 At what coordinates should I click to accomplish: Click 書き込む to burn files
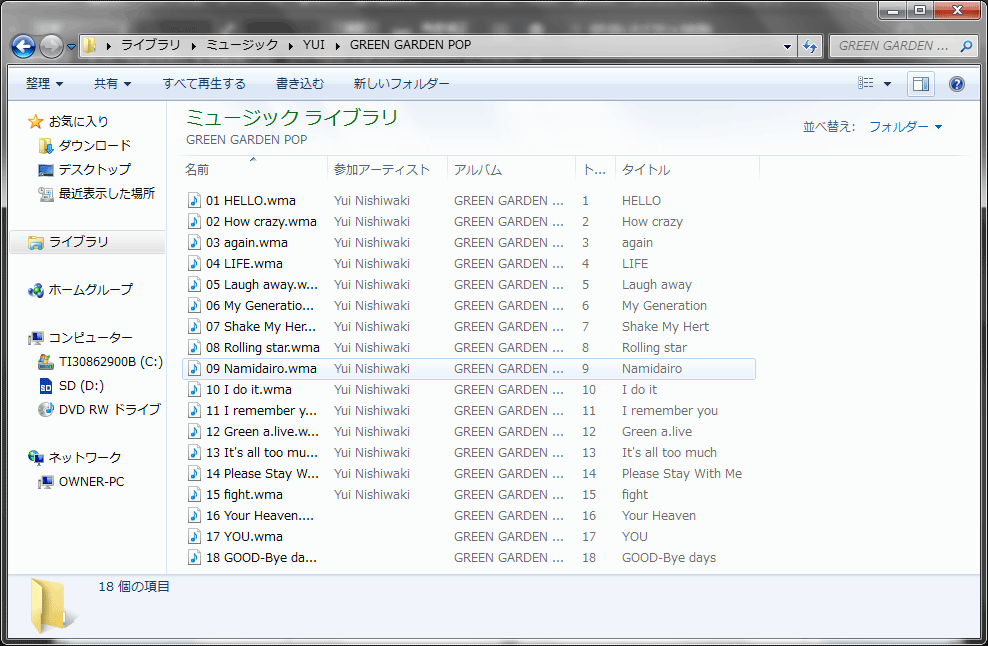(300, 83)
